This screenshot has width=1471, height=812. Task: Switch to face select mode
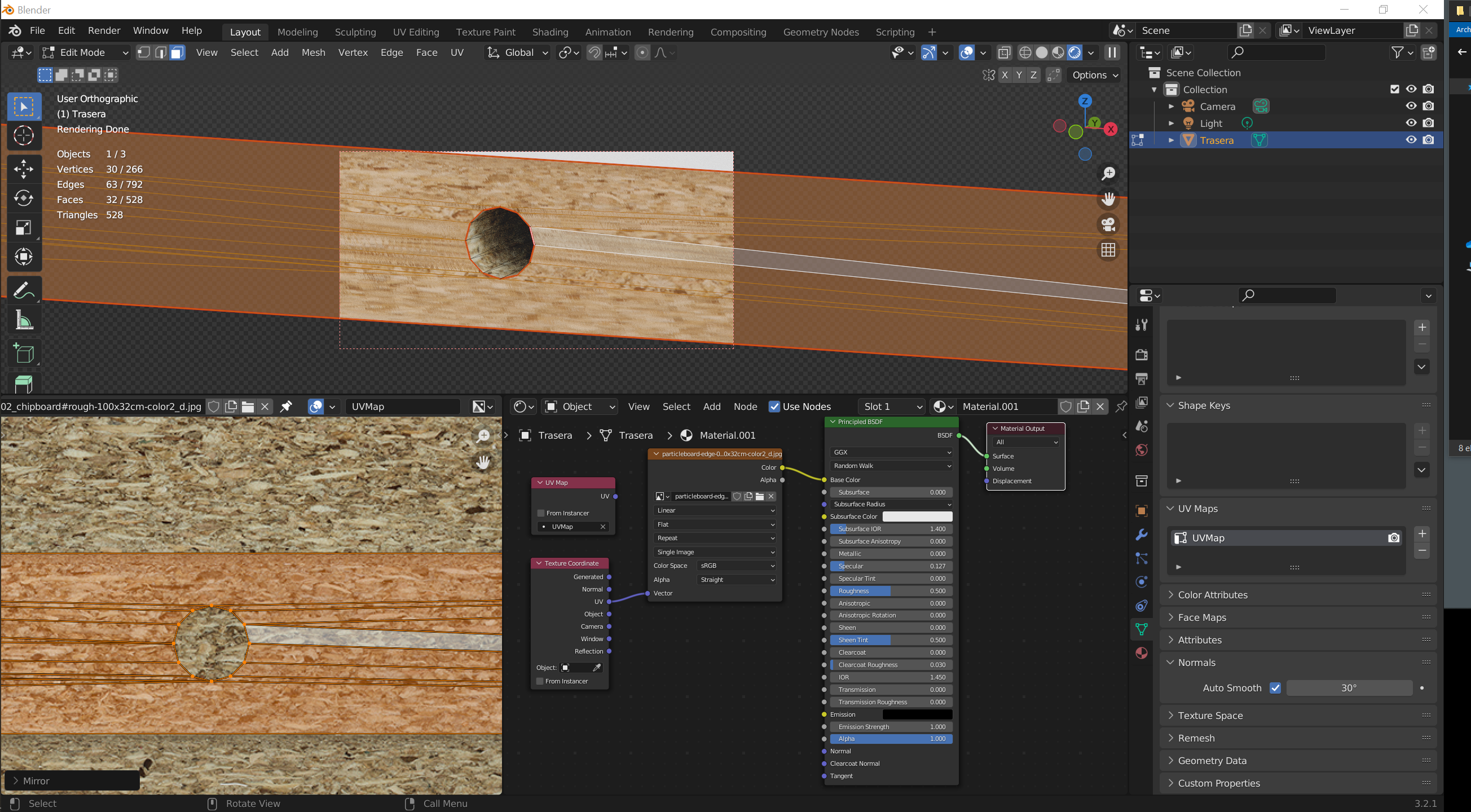click(178, 52)
